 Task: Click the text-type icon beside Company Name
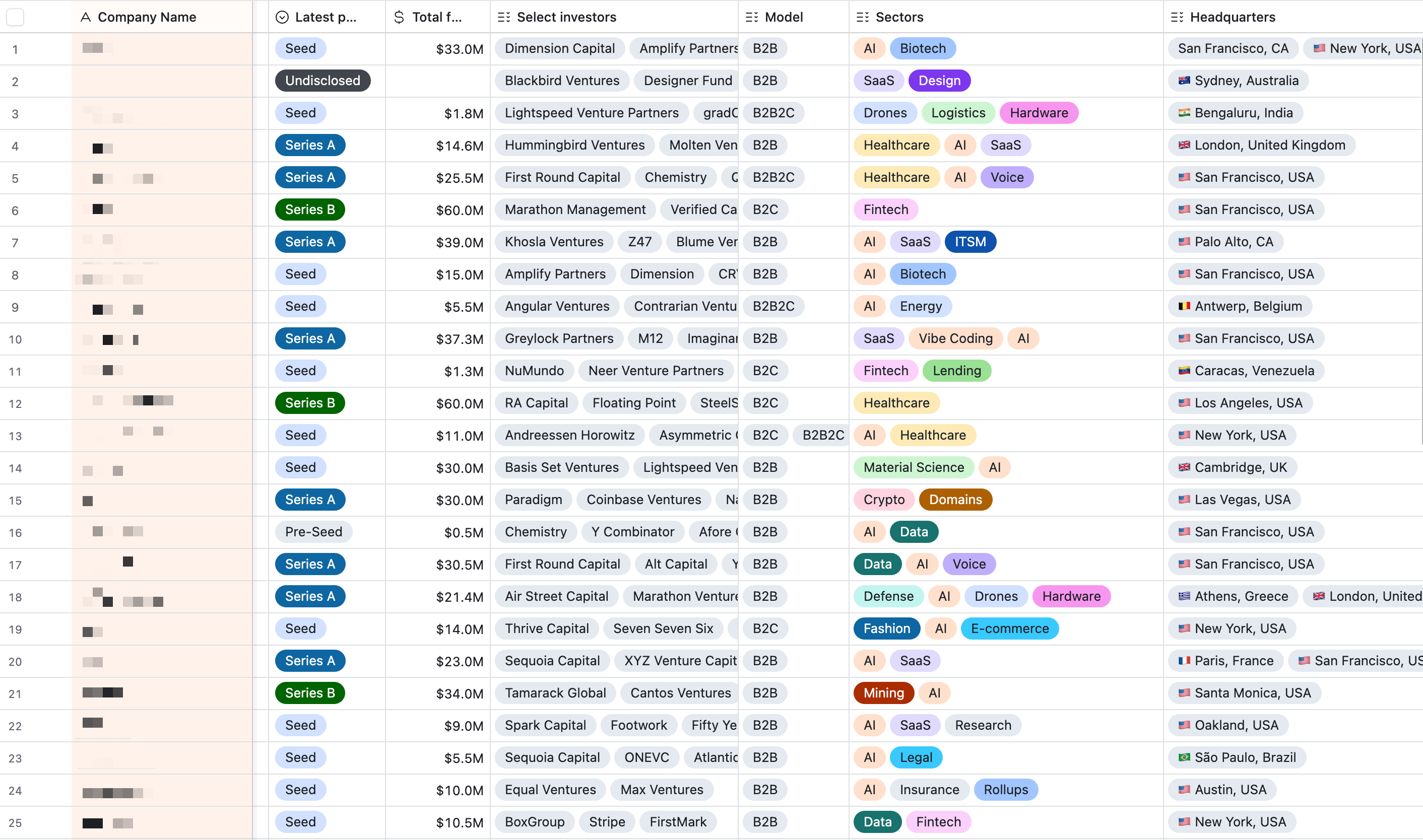(86, 17)
